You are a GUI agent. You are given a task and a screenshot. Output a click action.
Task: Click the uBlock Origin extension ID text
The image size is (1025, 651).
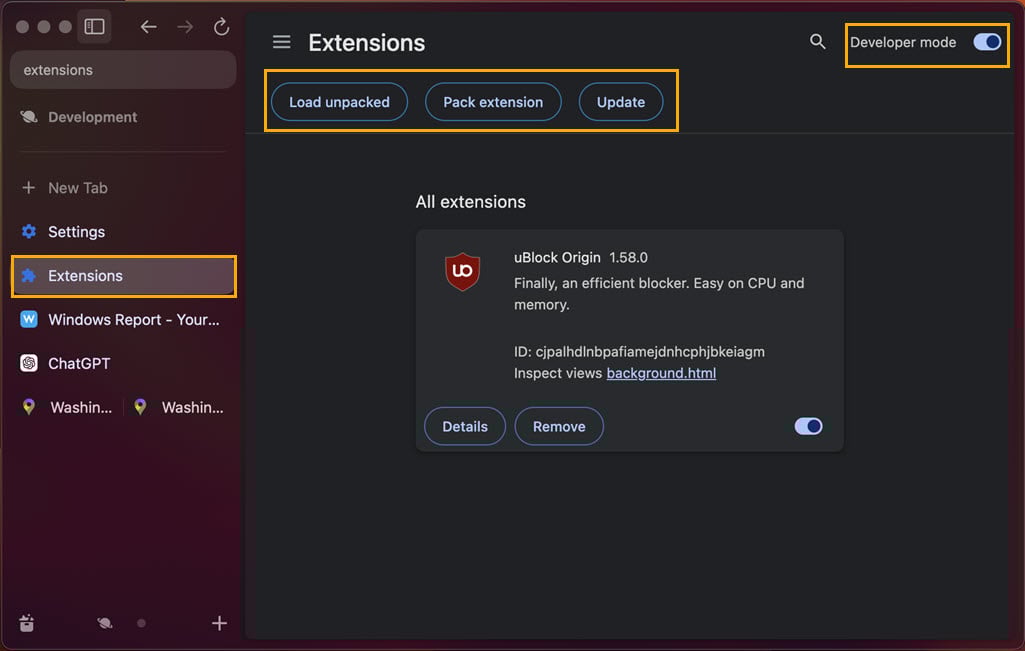639,352
